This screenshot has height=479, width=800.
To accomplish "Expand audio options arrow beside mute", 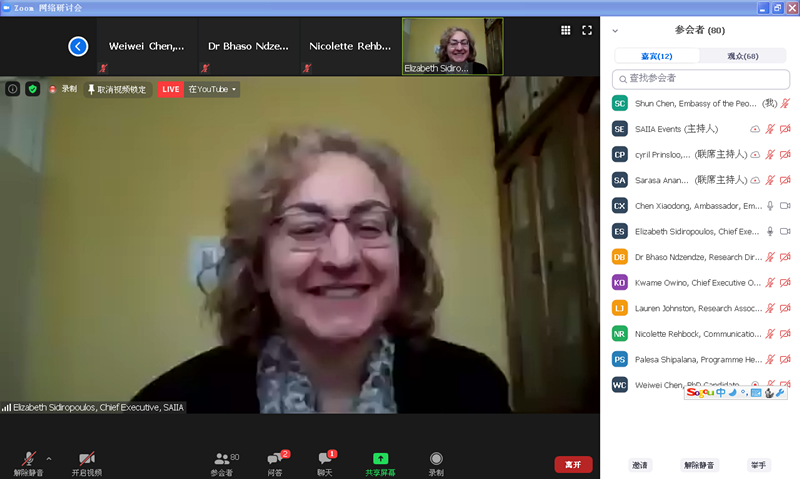I will pos(49,459).
